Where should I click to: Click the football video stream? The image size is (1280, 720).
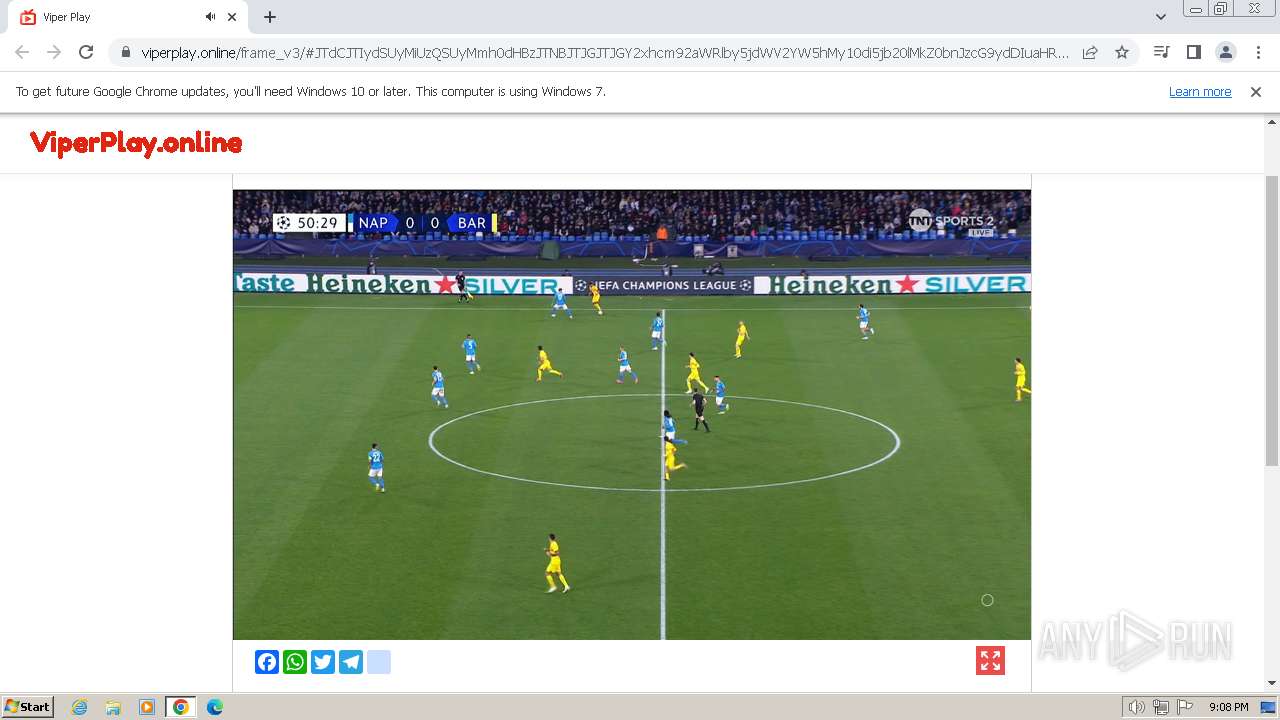[632, 415]
